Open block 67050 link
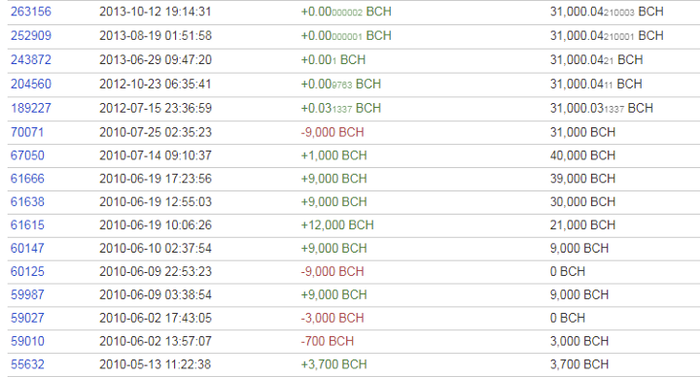The height and width of the screenshot is (377, 700). (27, 155)
